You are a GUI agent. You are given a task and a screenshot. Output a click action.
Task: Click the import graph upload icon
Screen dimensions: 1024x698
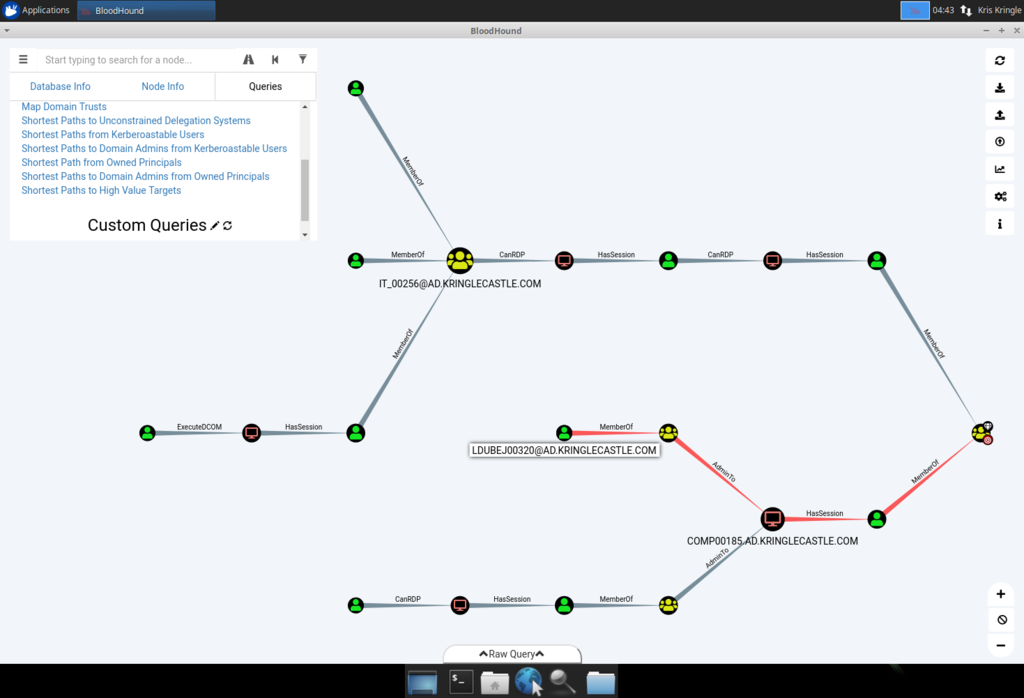pos(1000,115)
